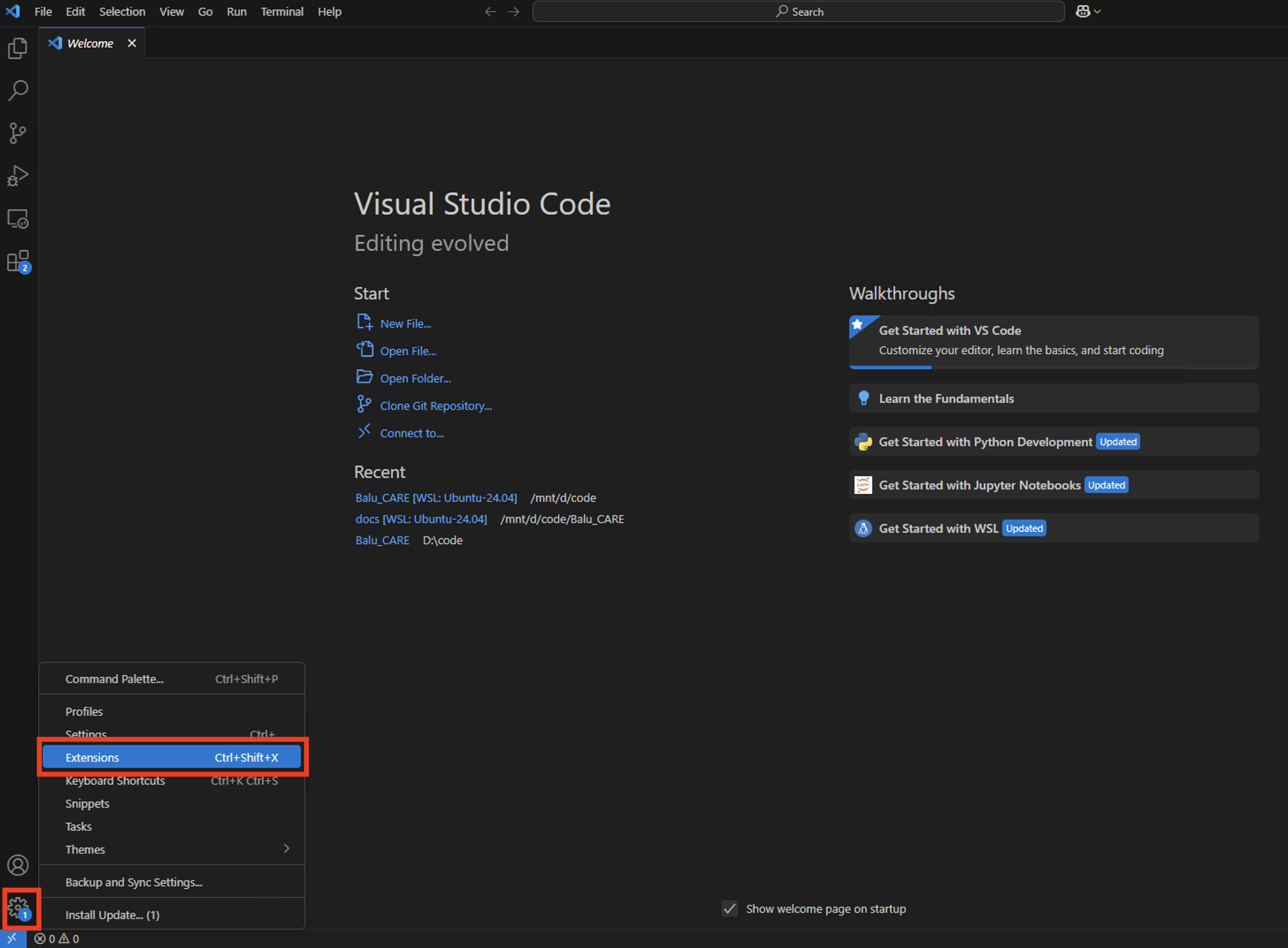Click the Manage gear icon
Screen dimensions: 1288x948
pyautogui.click(x=19, y=908)
